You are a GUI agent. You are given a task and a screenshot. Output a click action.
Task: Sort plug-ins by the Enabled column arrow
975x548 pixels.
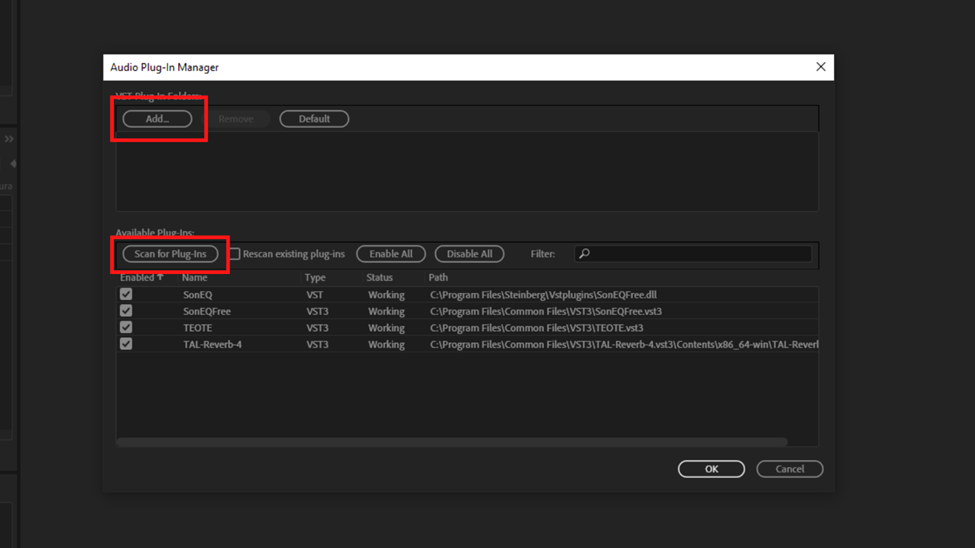(x=160, y=277)
